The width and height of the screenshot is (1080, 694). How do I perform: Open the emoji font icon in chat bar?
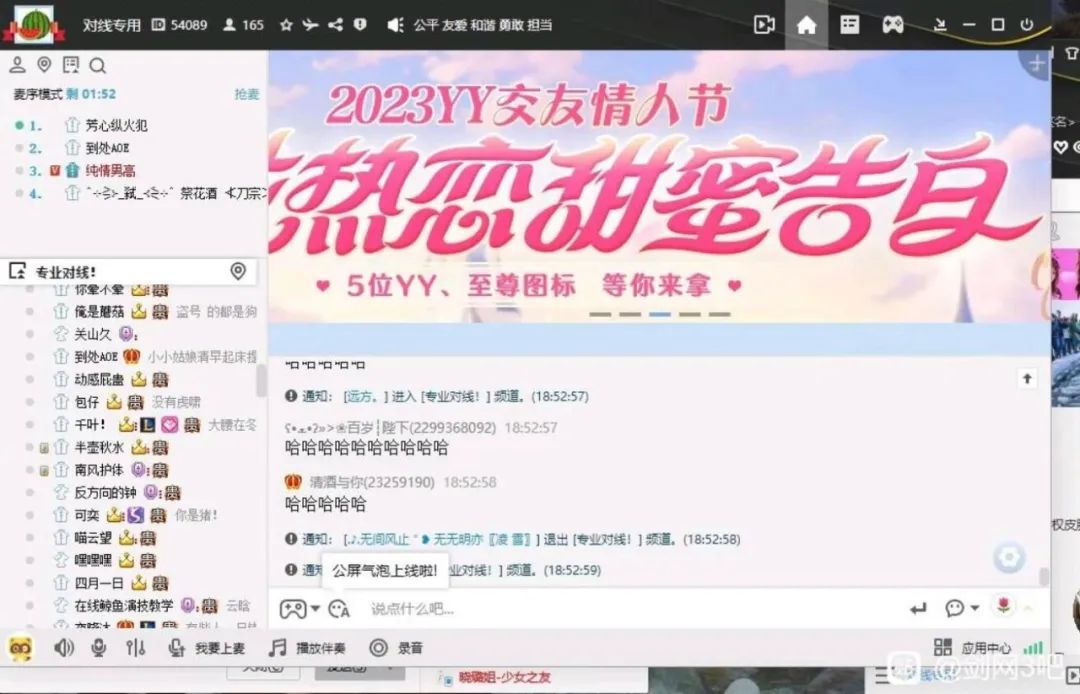(339, 609)
